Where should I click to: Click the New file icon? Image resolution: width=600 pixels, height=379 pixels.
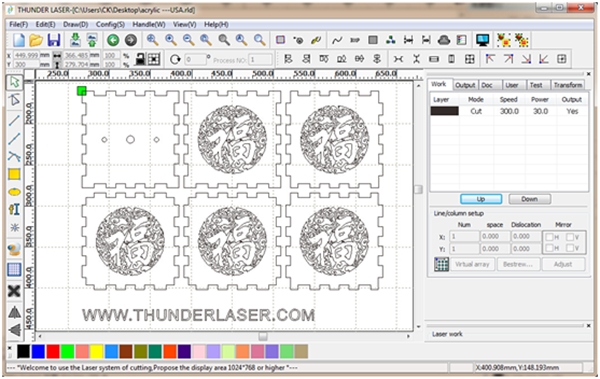[x=18, y=40]
